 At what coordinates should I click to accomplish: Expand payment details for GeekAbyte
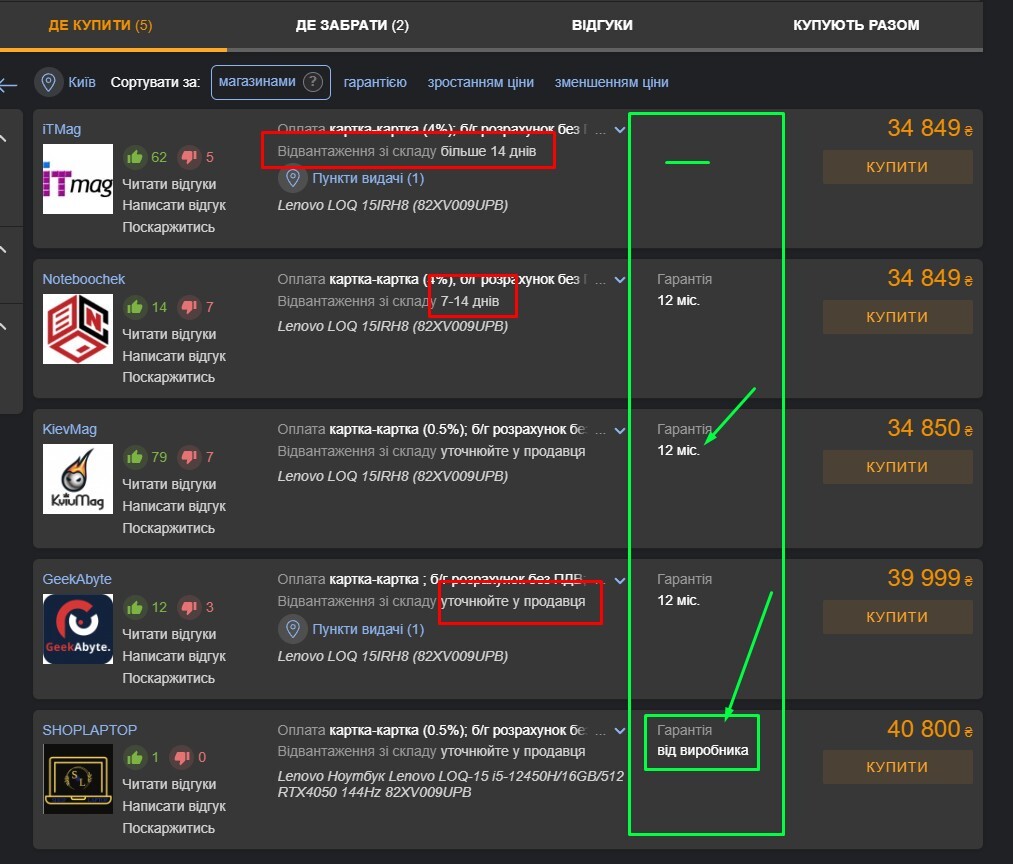coord(620,580)
